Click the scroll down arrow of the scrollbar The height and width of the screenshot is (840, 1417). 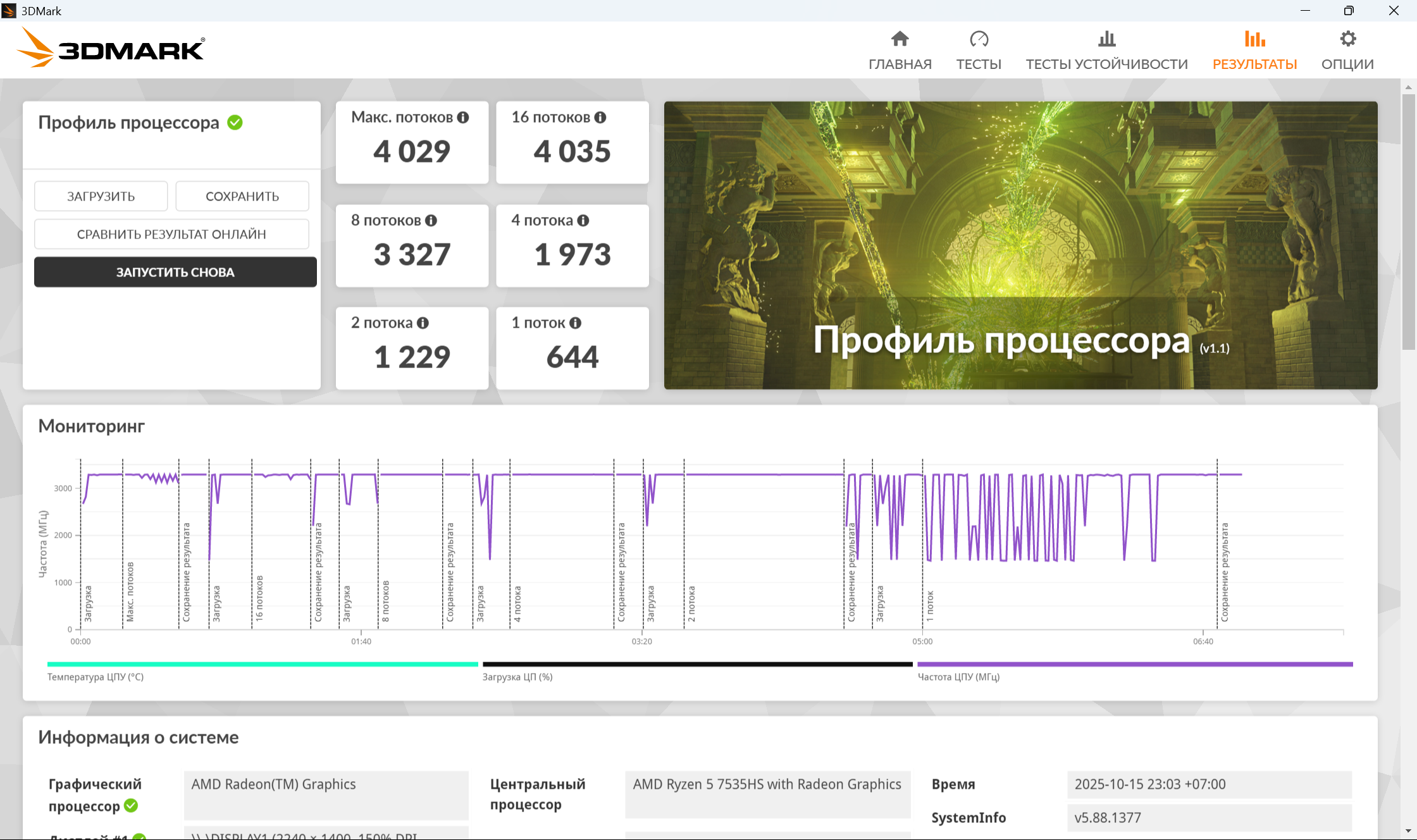pyautogui.click(x=1408, y=831)
